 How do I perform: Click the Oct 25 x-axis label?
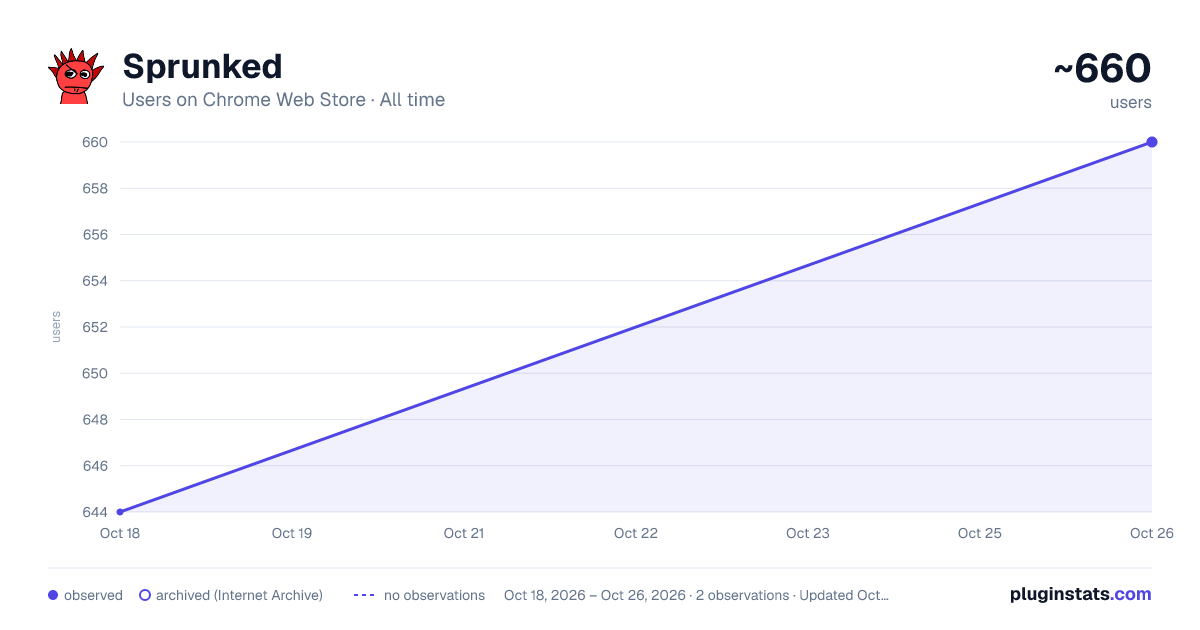click(x=980, y=533)
